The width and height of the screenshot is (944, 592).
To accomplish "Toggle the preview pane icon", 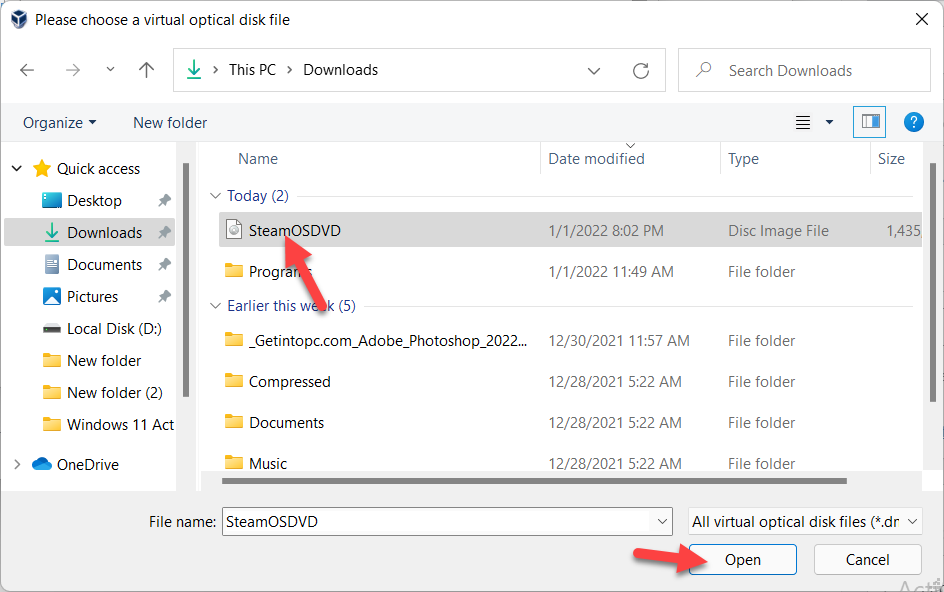I will [869, 122].
